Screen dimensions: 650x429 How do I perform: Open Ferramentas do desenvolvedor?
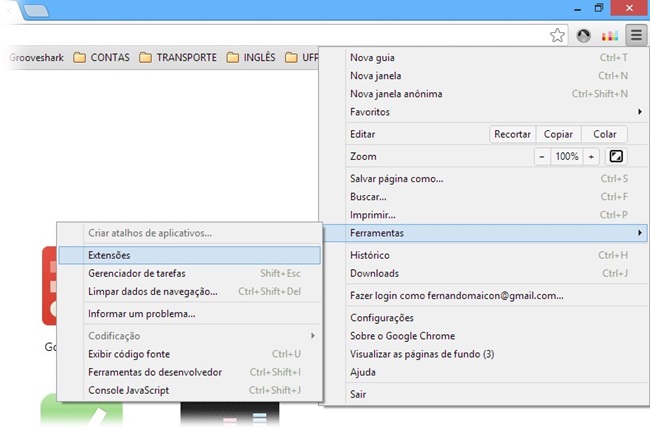tap(189, 372)
